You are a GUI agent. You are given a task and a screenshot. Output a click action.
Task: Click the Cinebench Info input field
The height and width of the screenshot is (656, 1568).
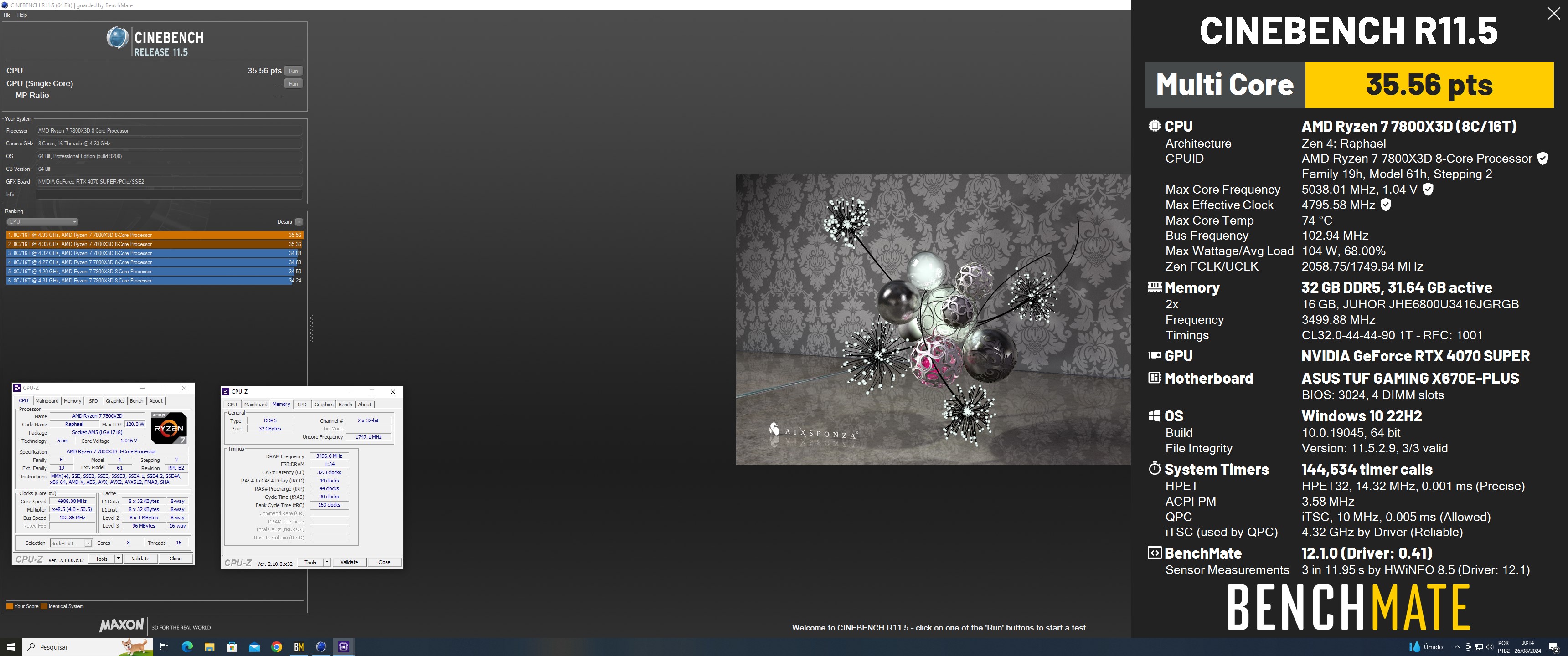[x=169, y=195]
